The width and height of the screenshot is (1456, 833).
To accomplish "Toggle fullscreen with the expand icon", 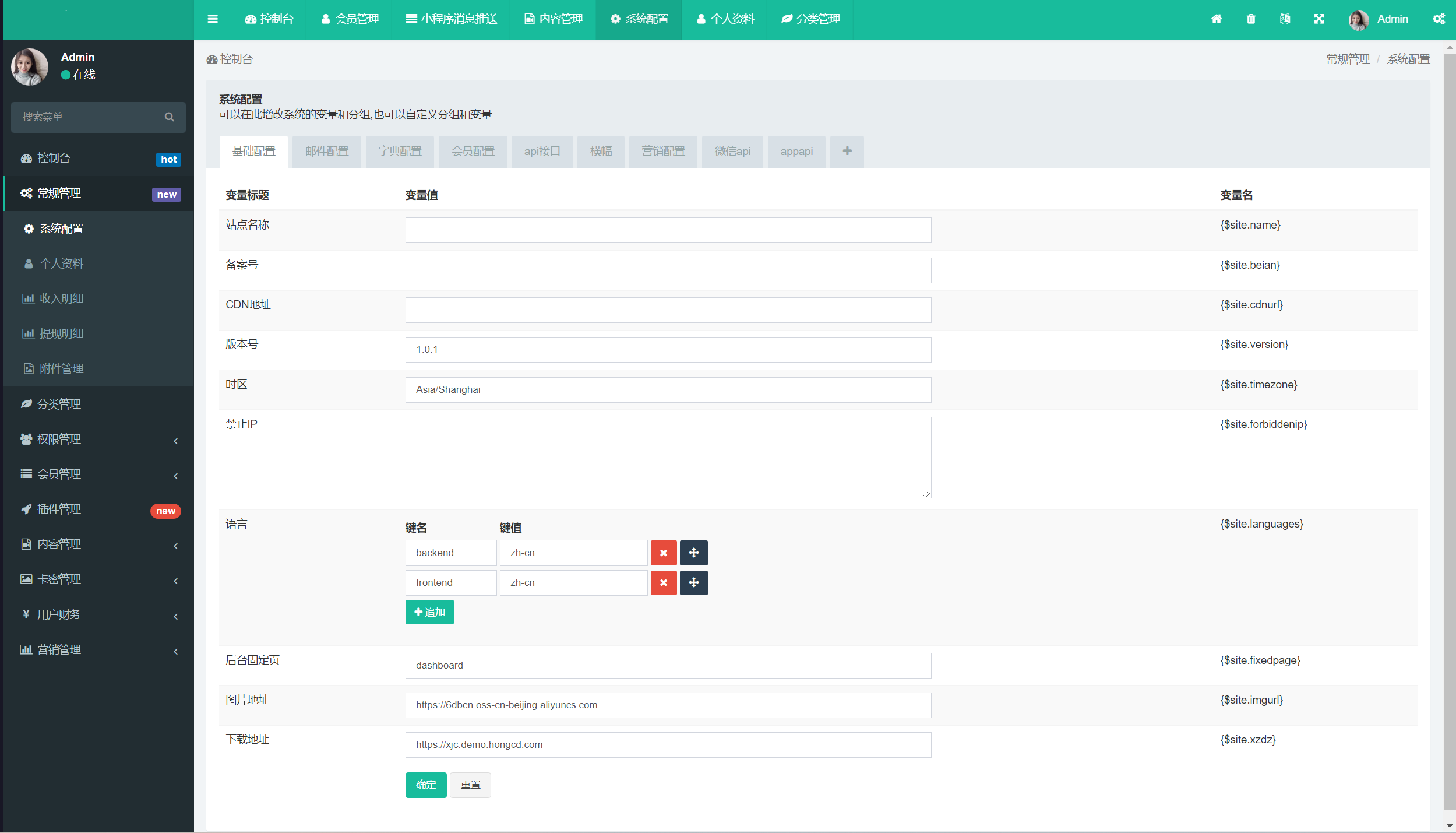I will (x=1319, y=19).
